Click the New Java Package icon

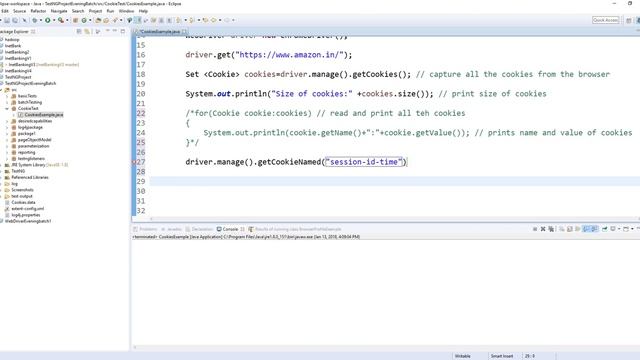75,20
